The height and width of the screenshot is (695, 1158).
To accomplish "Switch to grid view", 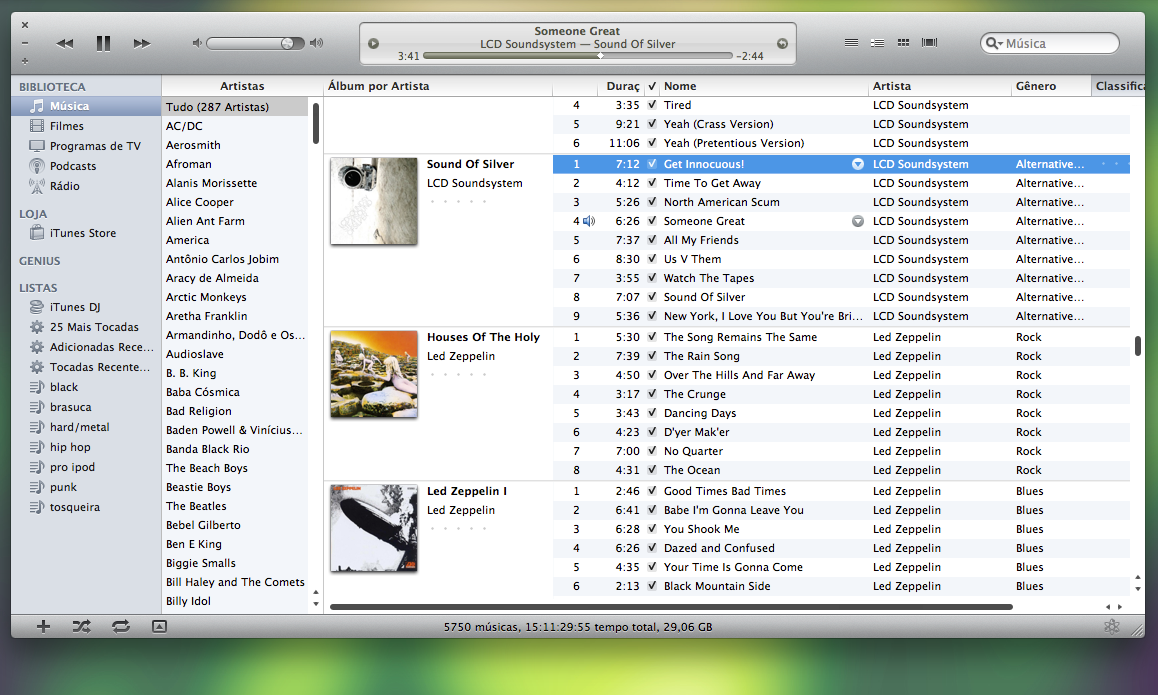I will pos(903,43).
